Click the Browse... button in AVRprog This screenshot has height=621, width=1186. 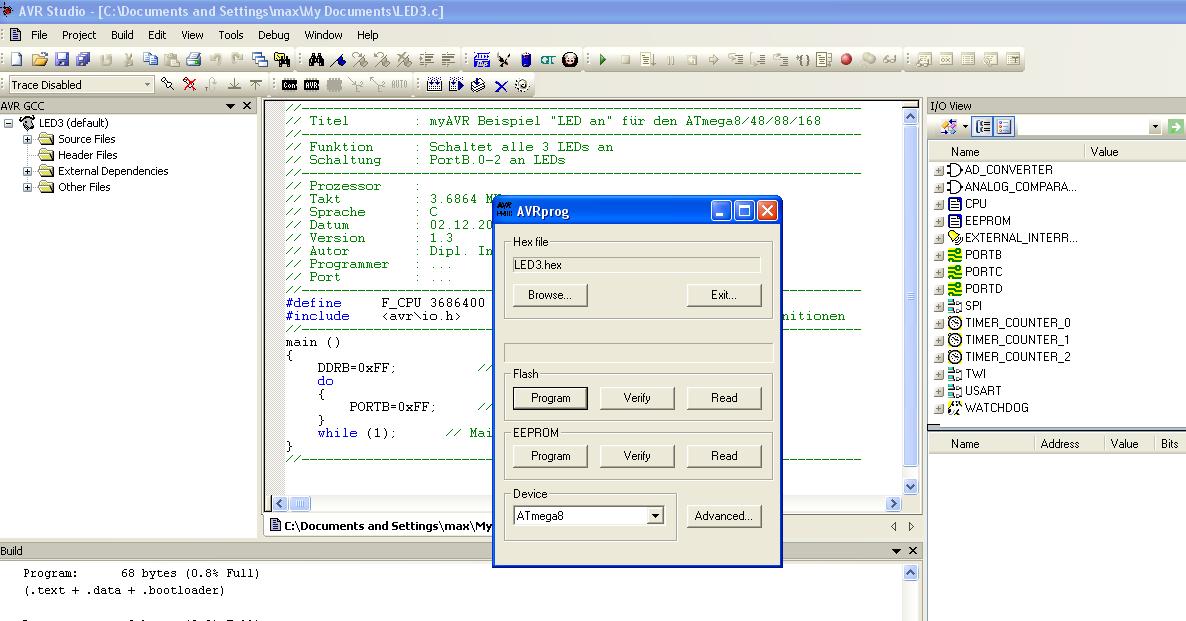pyautogui.click(x=550, y=295)
